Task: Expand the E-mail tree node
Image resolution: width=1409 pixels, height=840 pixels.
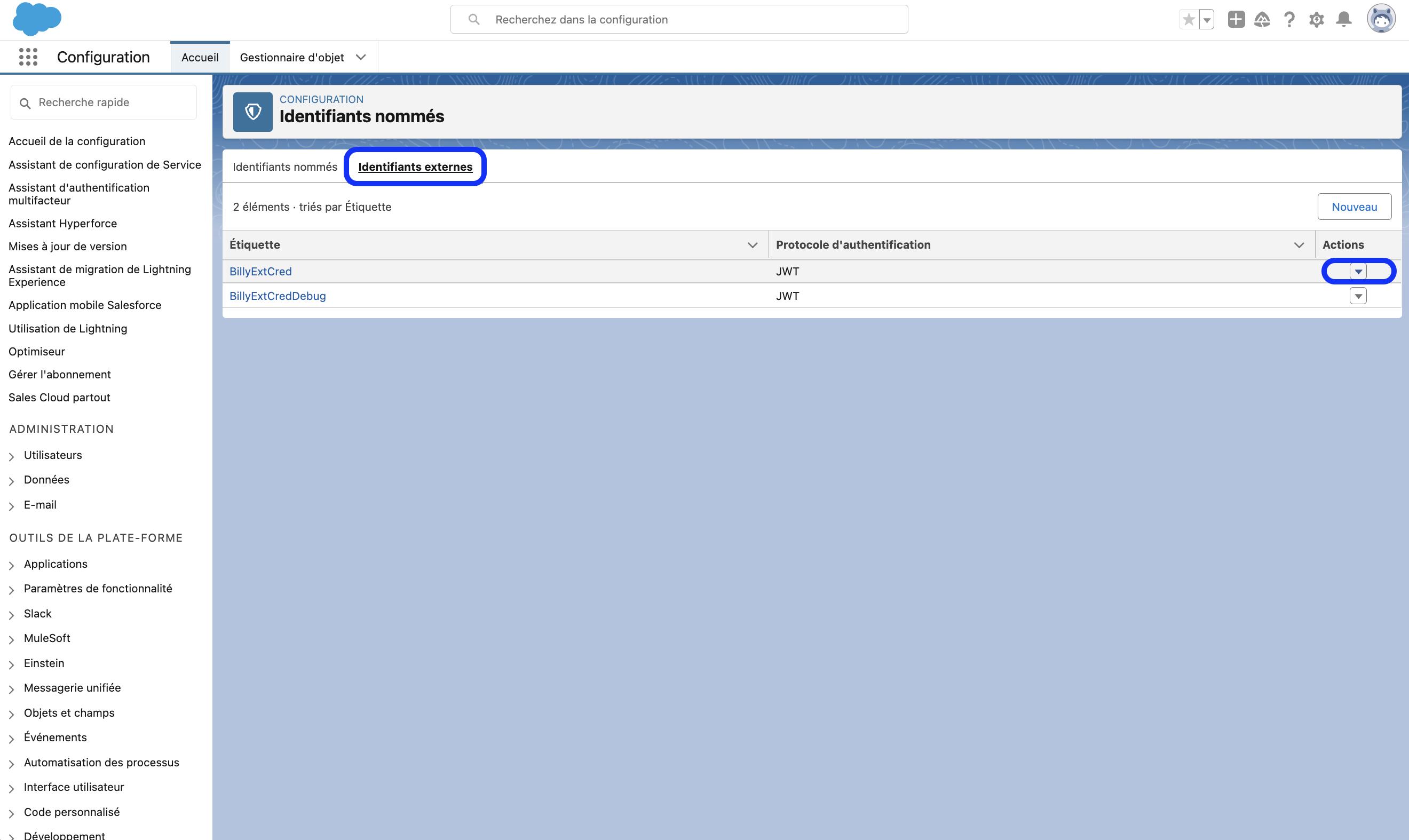Action: click(x=11, y=506)
